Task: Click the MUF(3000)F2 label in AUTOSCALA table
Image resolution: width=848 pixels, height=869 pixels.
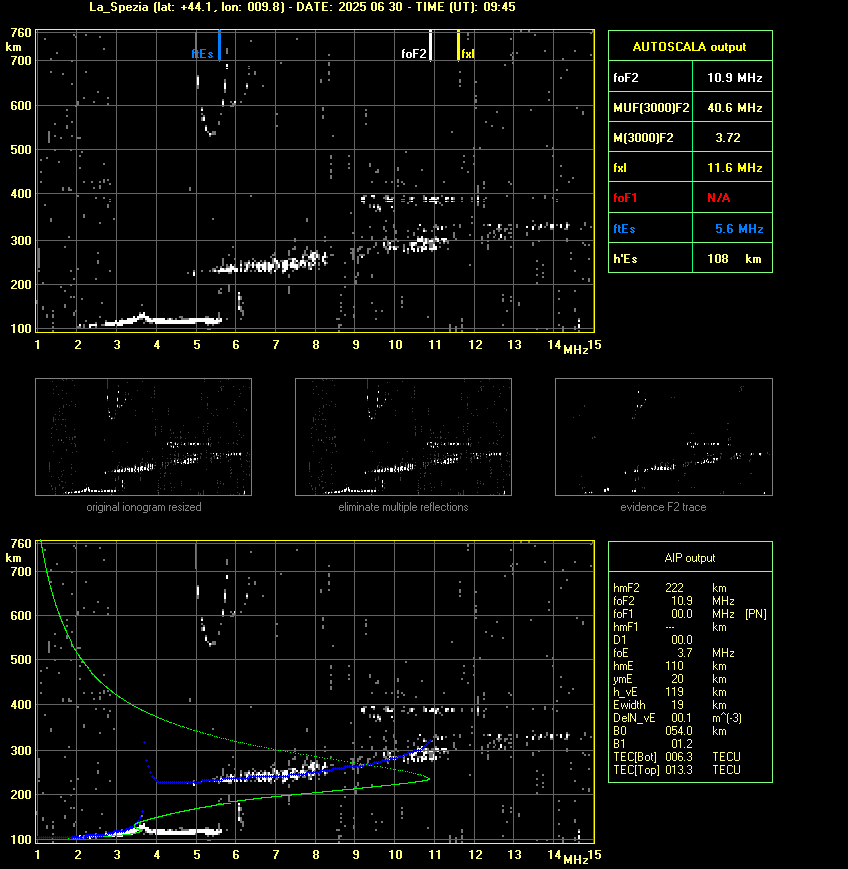Action: coord(651,108)
